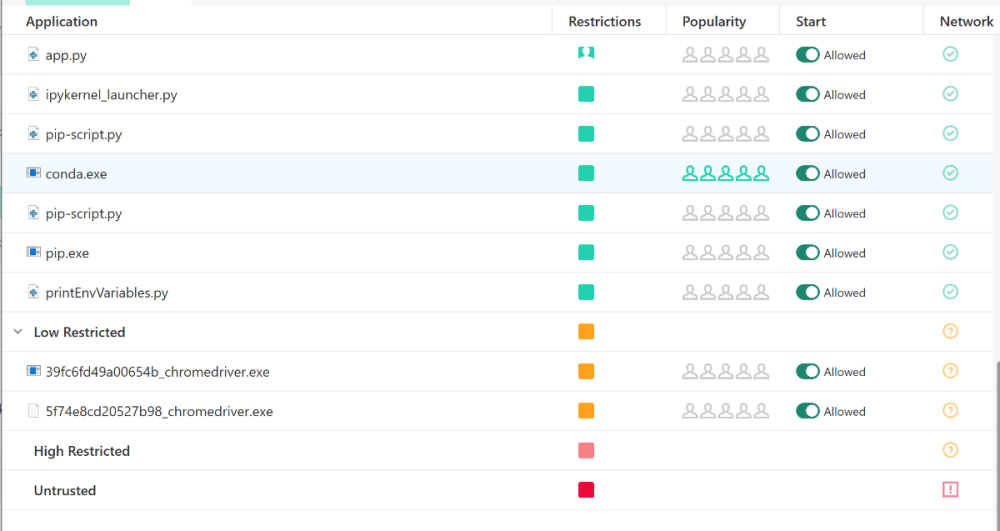
Task: Click the conda.exe application icon
Action: point(33,174)
